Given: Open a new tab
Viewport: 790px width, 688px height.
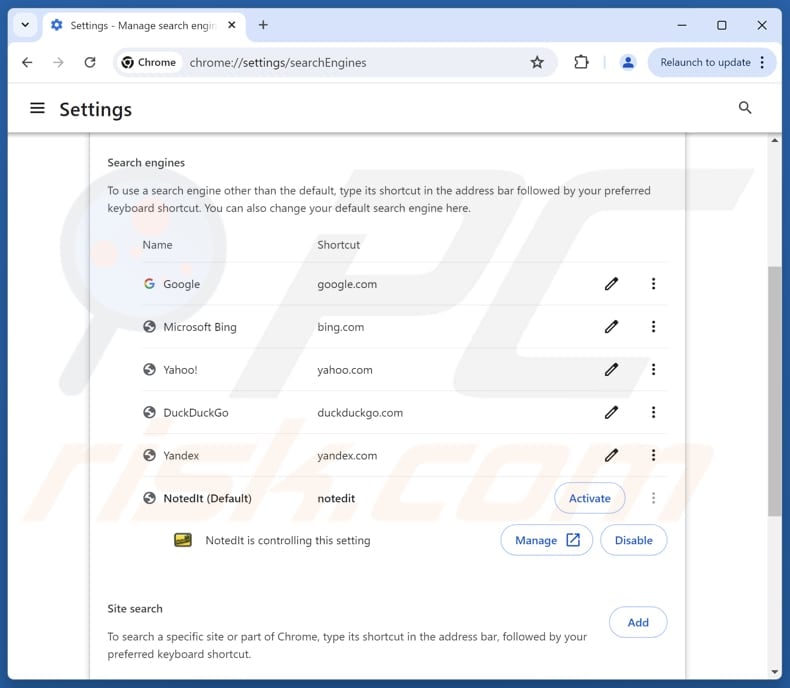Looking at the screenshot, I should click(263, 25).
